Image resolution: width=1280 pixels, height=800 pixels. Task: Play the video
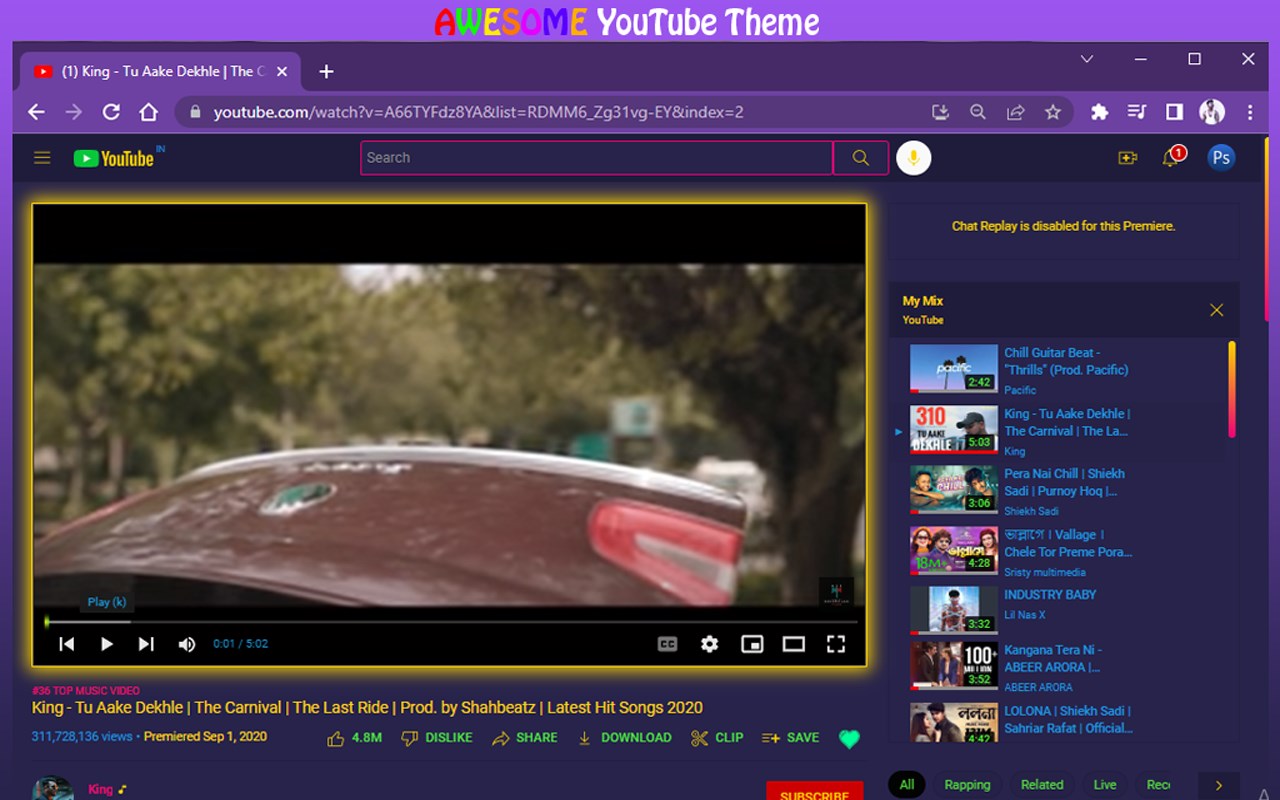[x=106, y=644]
